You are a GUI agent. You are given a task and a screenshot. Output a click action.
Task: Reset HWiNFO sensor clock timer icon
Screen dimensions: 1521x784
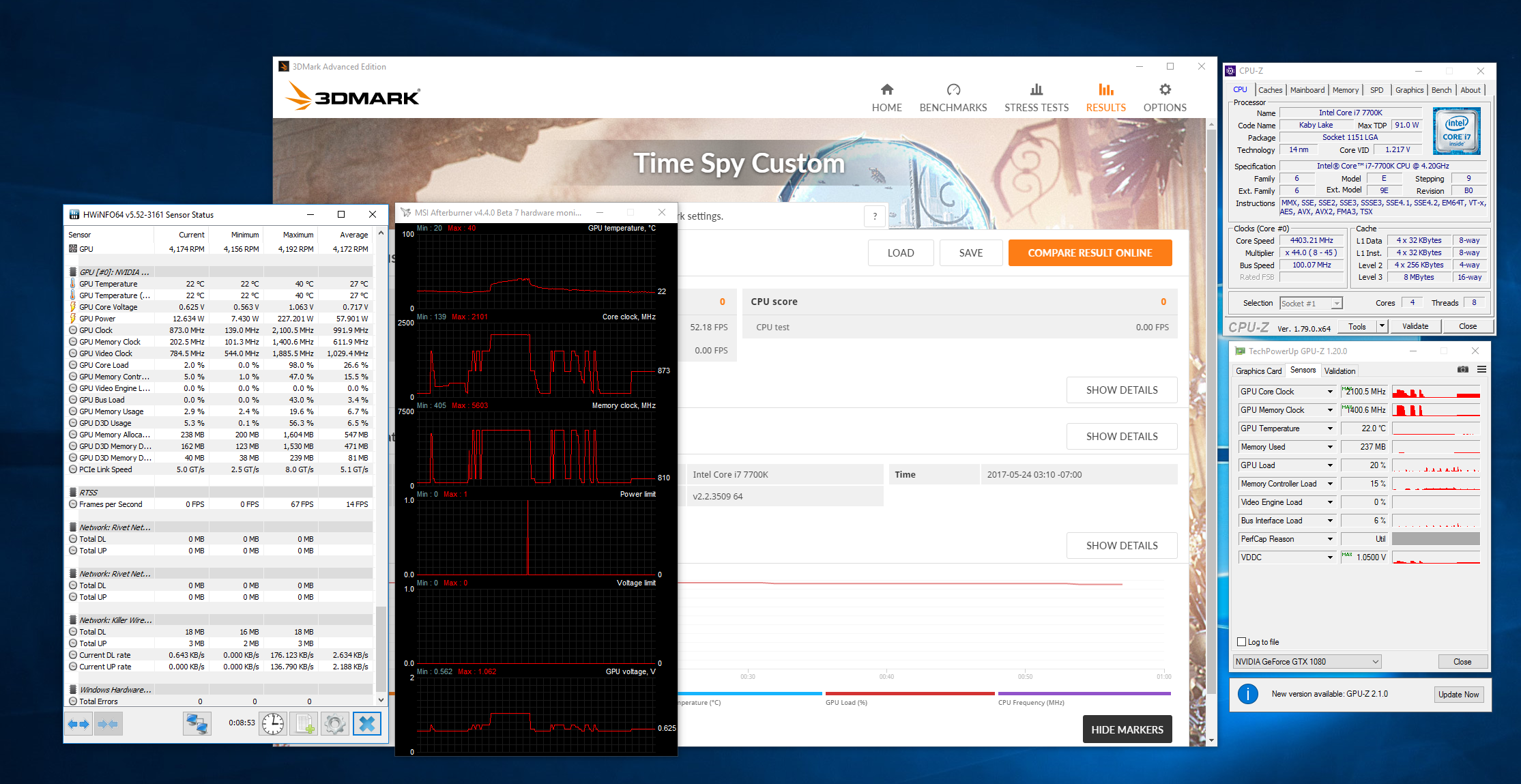[x=273, y=724]
